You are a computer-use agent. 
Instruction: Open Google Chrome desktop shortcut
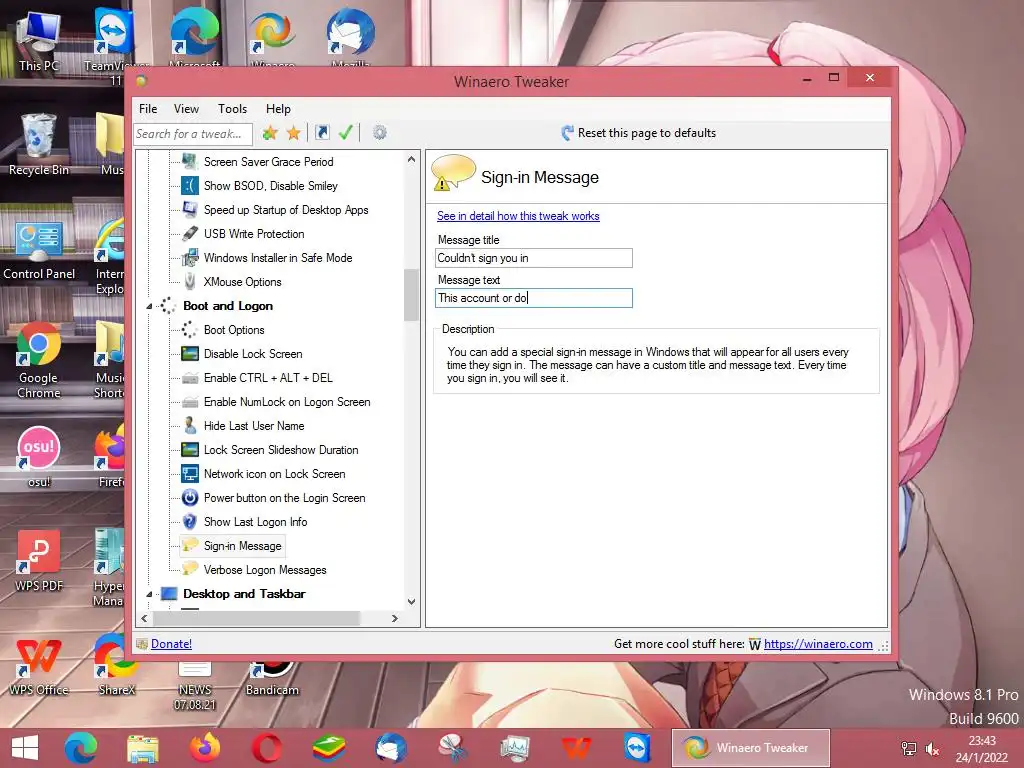(39, 360)
